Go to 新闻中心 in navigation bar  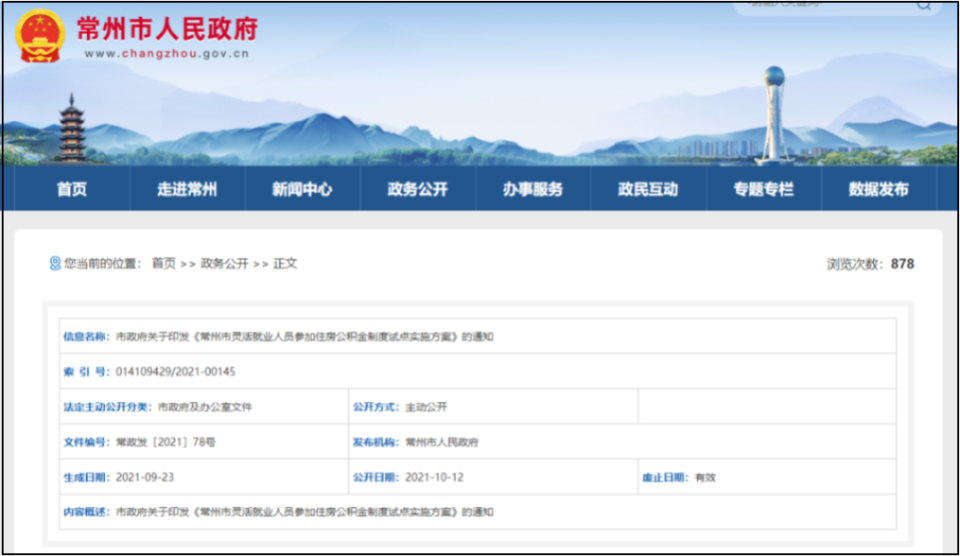point(302,189)
